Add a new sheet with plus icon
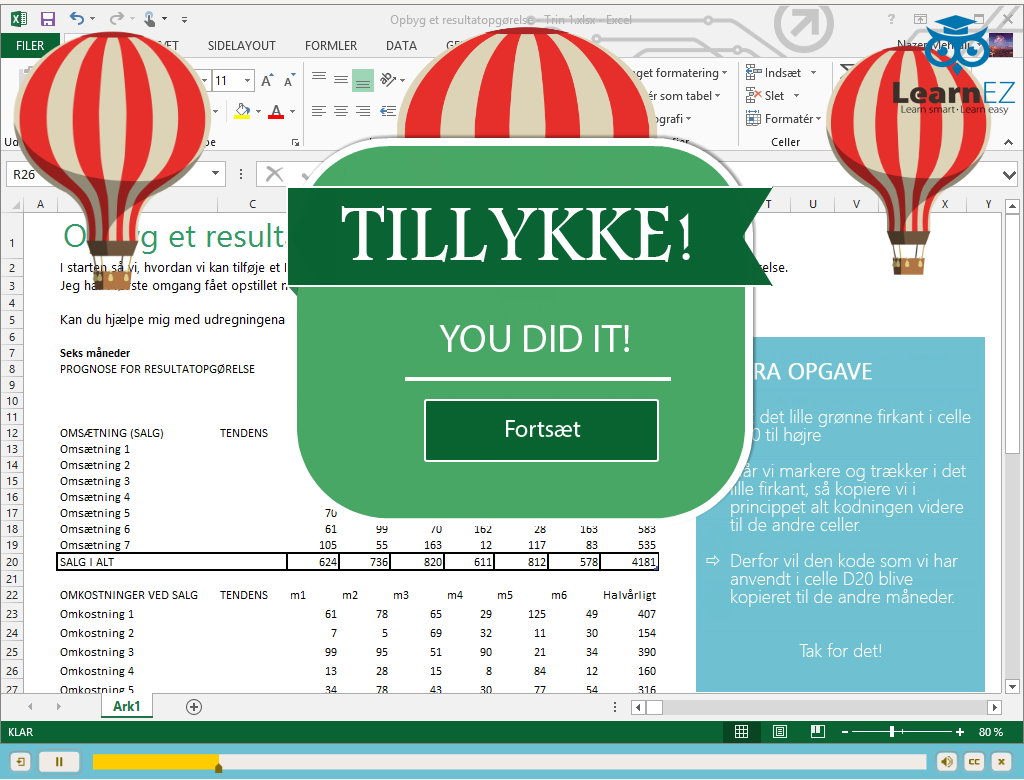Screen dimensions: 1024x780 click(194, 707)
